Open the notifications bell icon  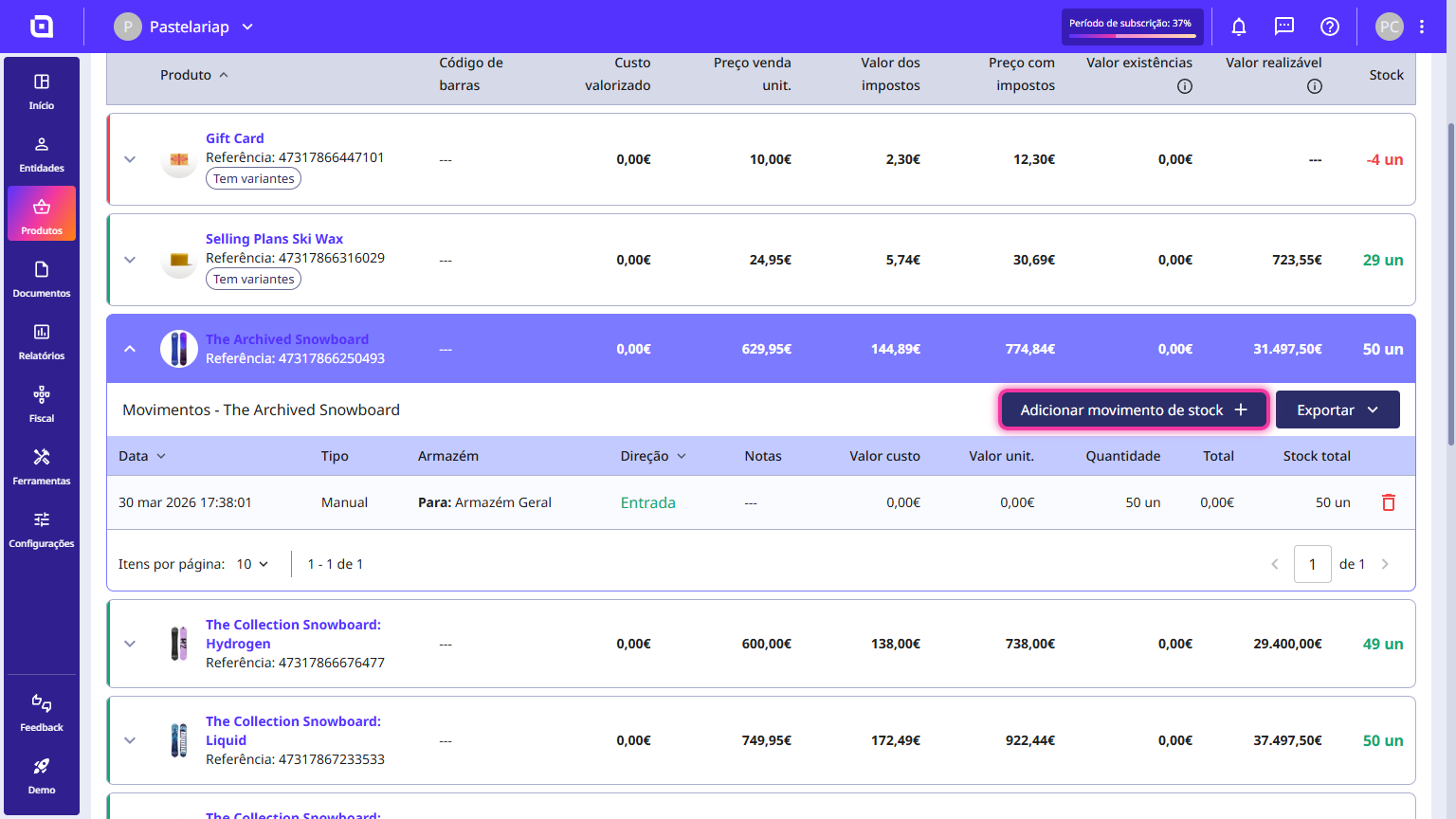(1238, 27)
